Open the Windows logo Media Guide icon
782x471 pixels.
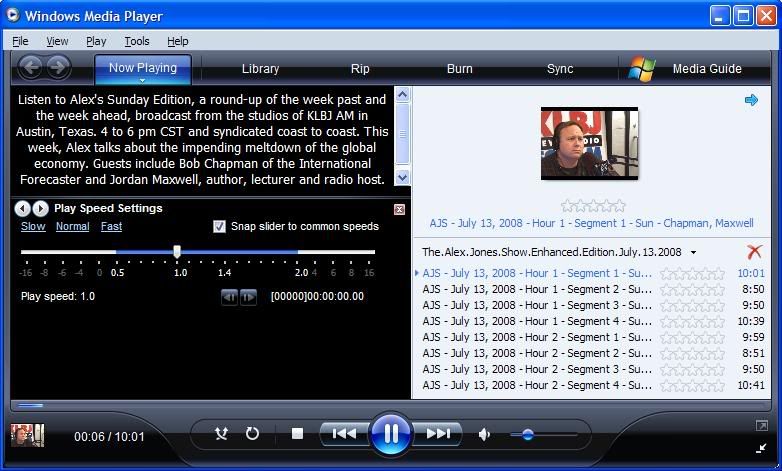pos(642,69)
